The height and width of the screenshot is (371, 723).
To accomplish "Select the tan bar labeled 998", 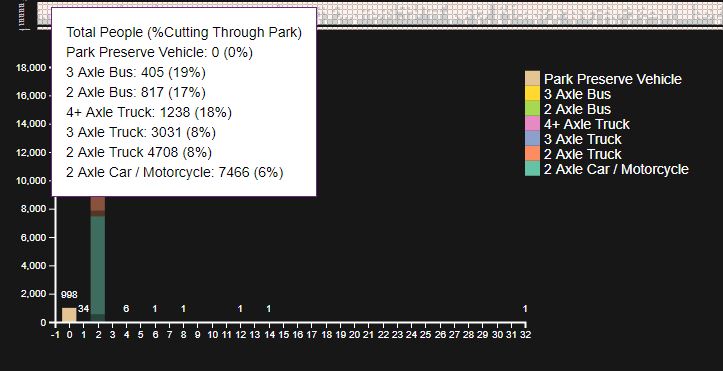I will [x=69, y=315].
